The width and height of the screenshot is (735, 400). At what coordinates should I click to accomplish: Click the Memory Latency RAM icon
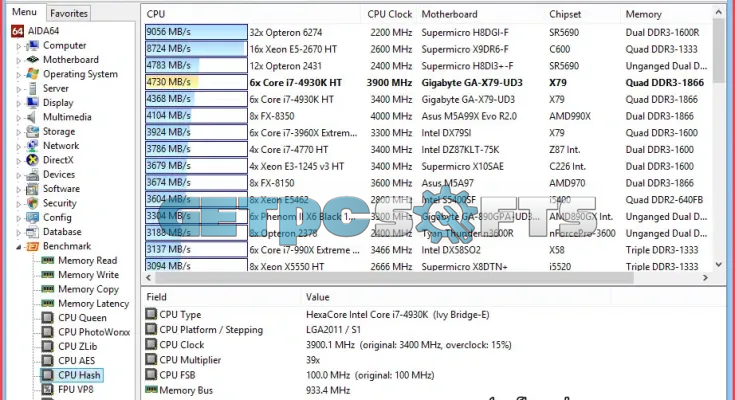pos(47,303)
